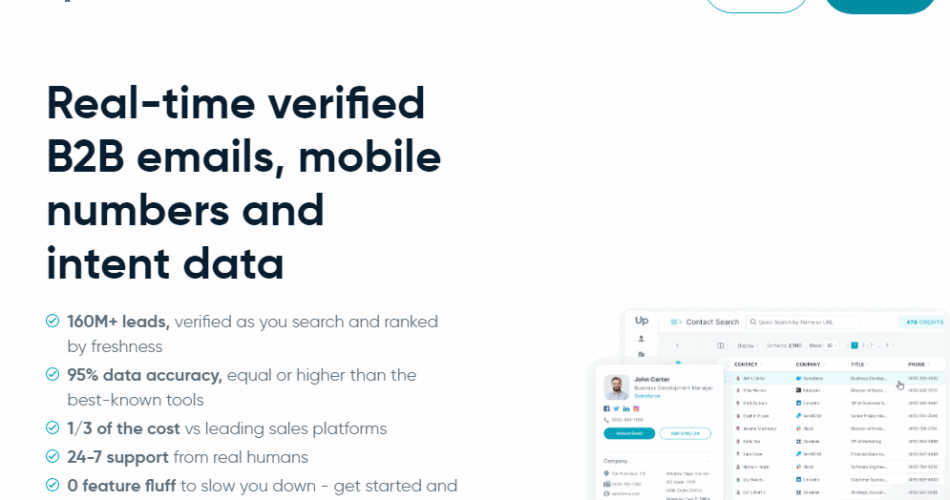Click the Facebook icon under John Carter
The width and height of the screenshot is (950, 500).
click(x=606, y=409)
